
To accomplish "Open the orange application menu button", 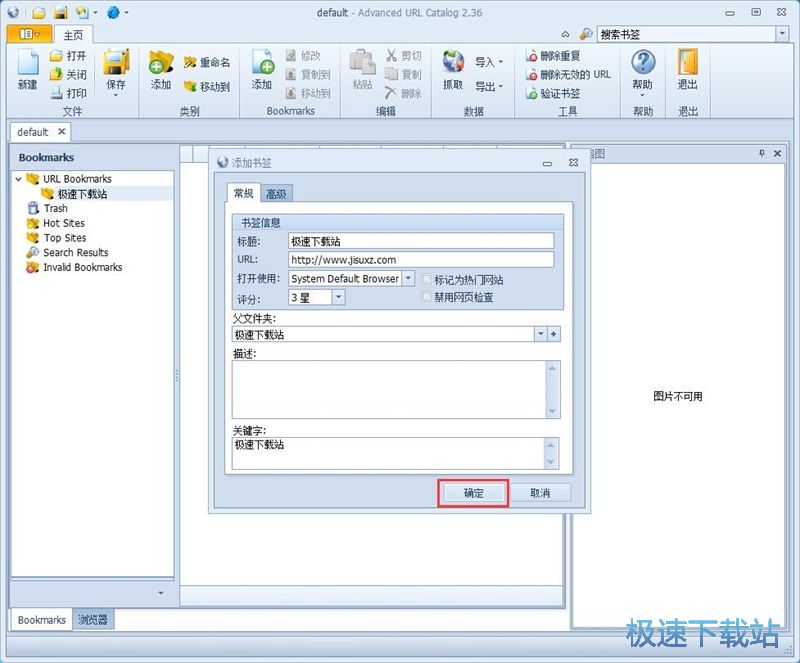I will click(x=29, y=34).
